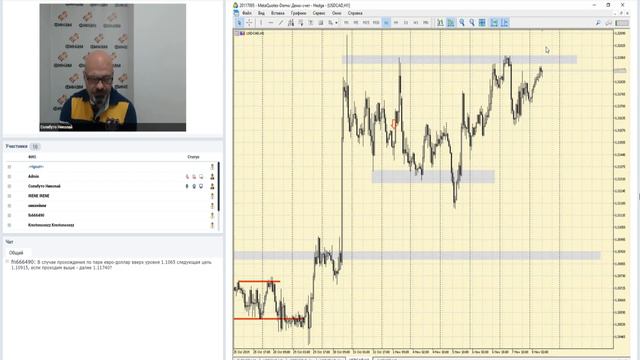Toggle the highlighted H1 timeframe button

pos(386,22)
